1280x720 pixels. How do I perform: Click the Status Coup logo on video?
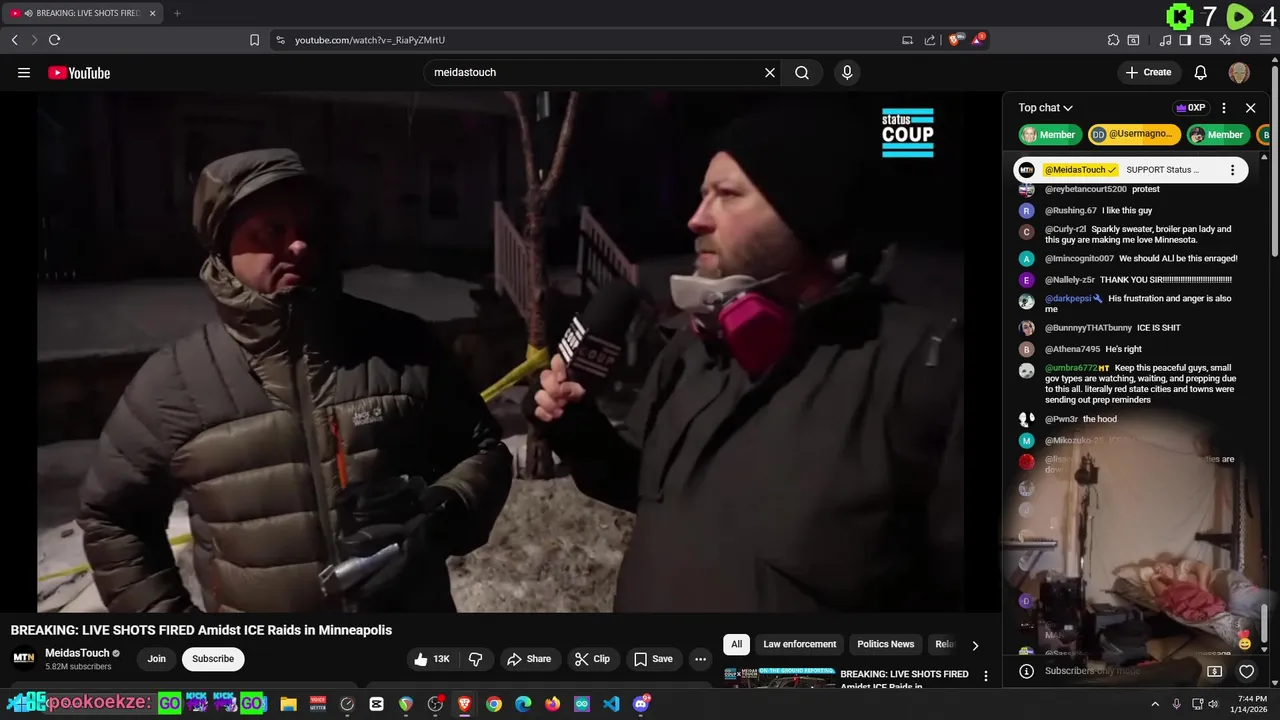(x=908, y=132)
